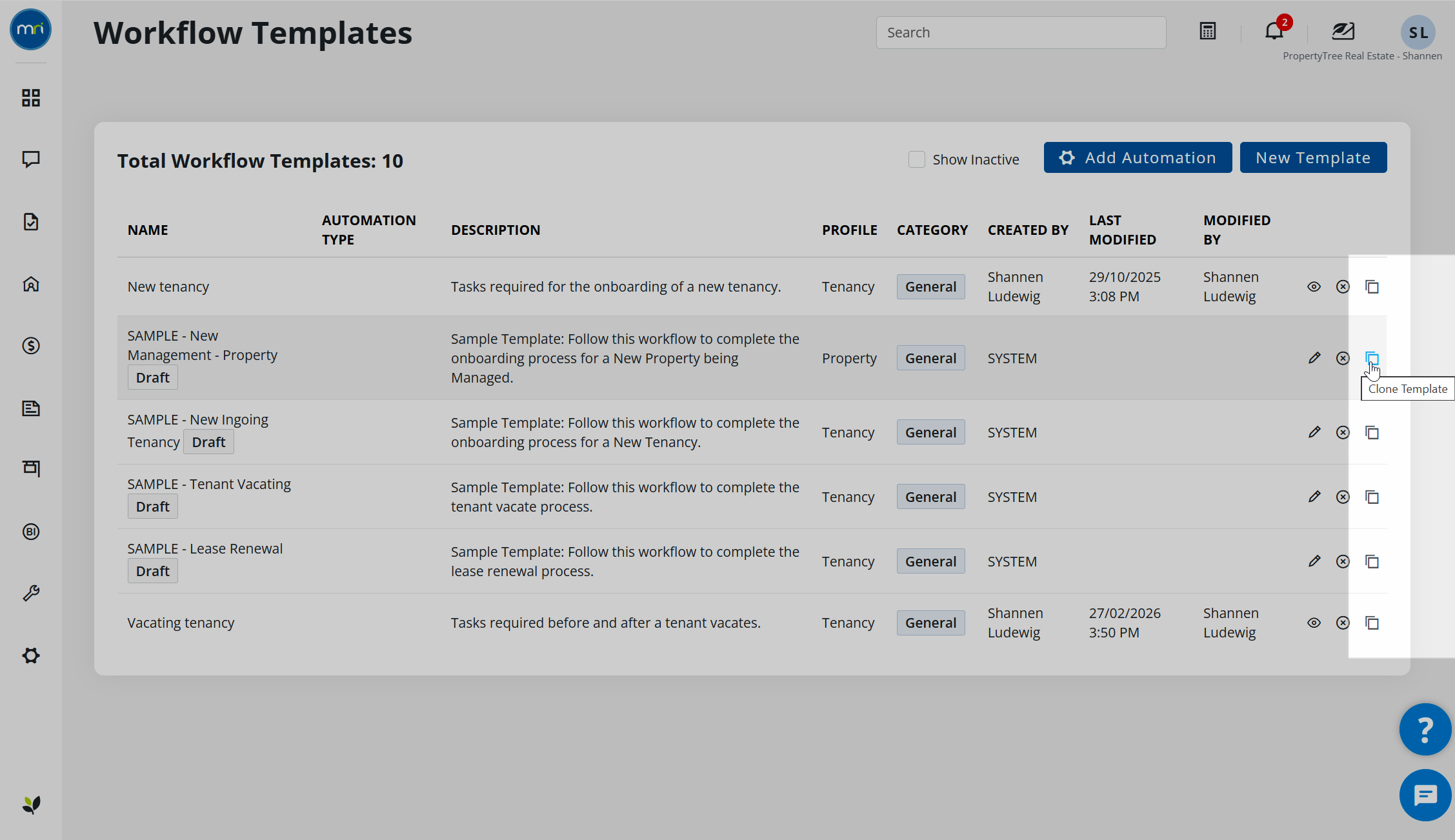Viewport: 1455px width, 840px height.
Task: Click the CATEGORY column header
Action: tap(932, 230)
